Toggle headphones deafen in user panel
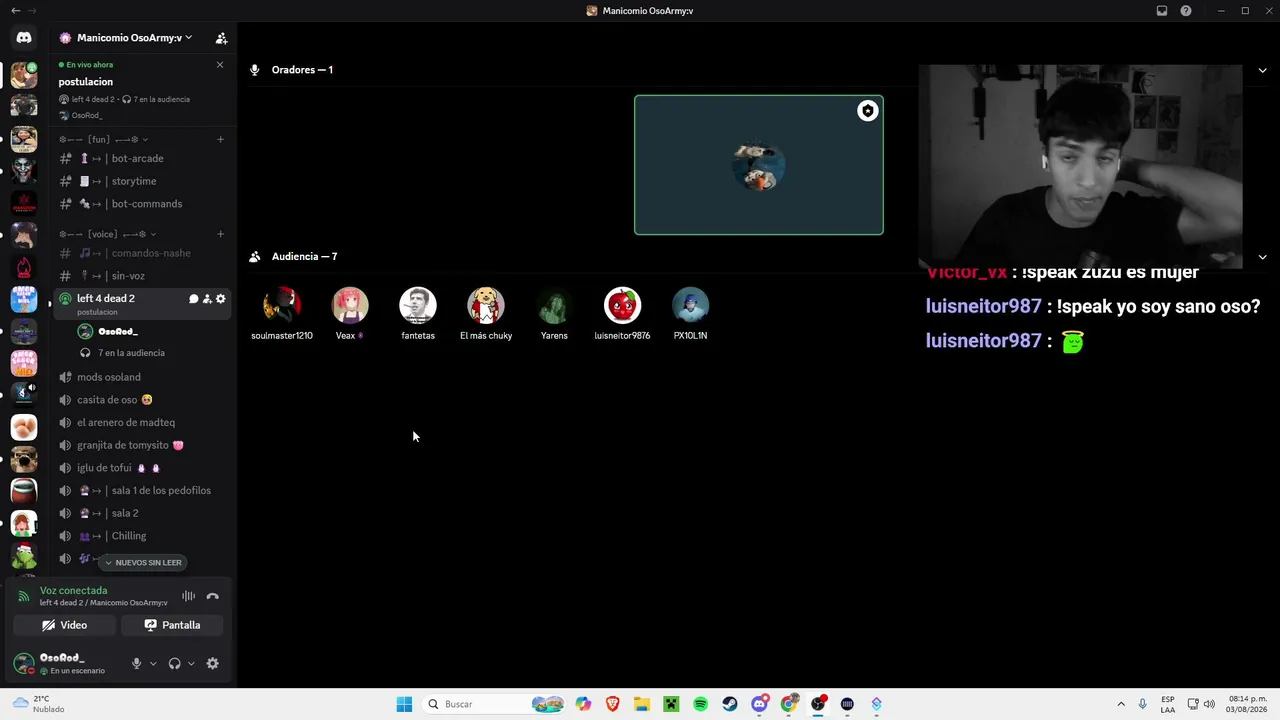Image resolution: width=1280 pixels, height=720 pixels. point(175,663)
